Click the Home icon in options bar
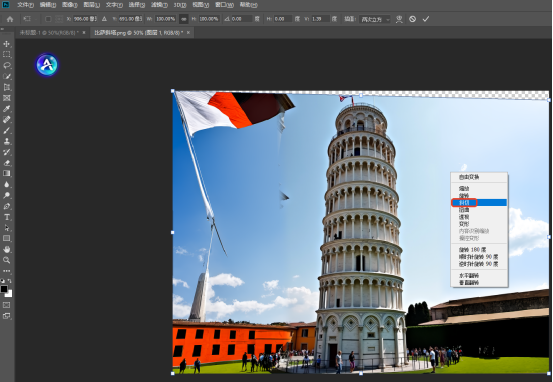Viewport: 553px width, 382px height. [x=10, y=19]
